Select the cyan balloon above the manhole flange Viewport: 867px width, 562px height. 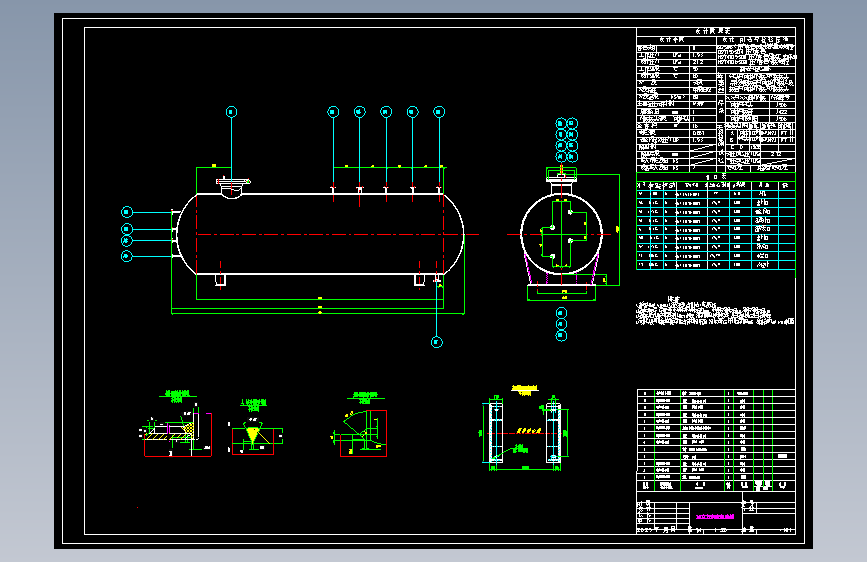[231, 112]
